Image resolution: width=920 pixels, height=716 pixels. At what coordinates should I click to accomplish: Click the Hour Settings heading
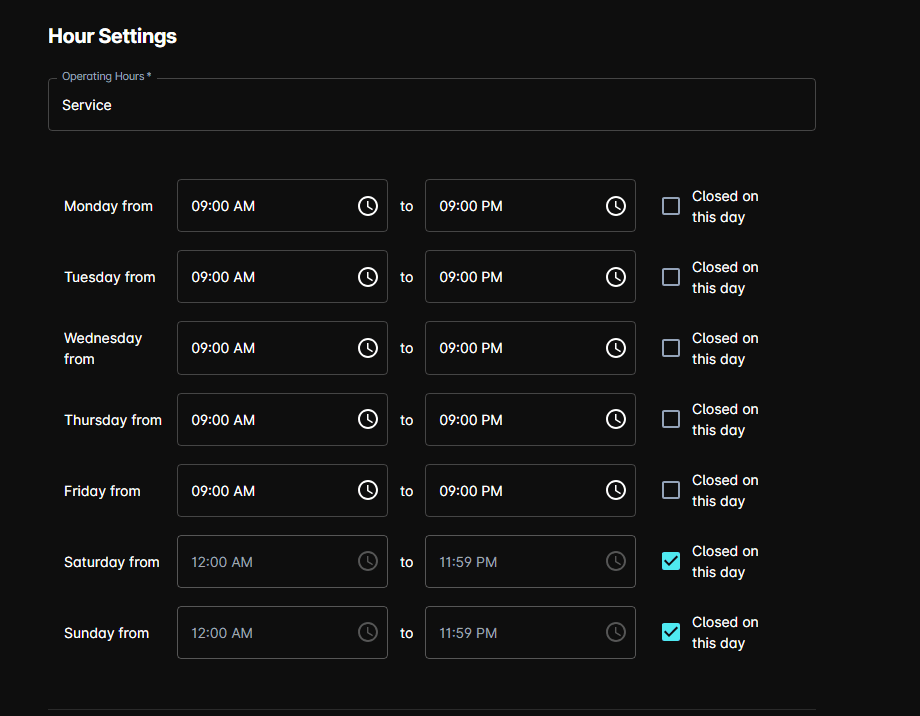point(112,36)
